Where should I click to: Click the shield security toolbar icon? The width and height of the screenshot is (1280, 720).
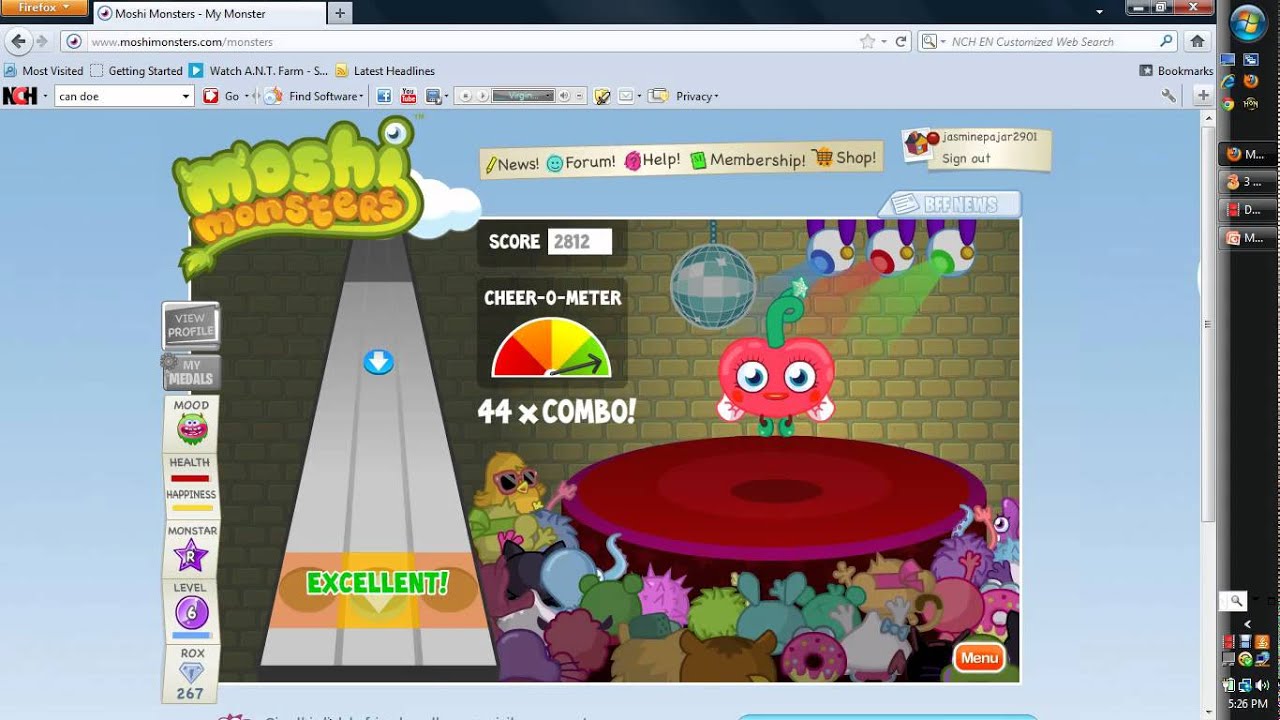602,96
